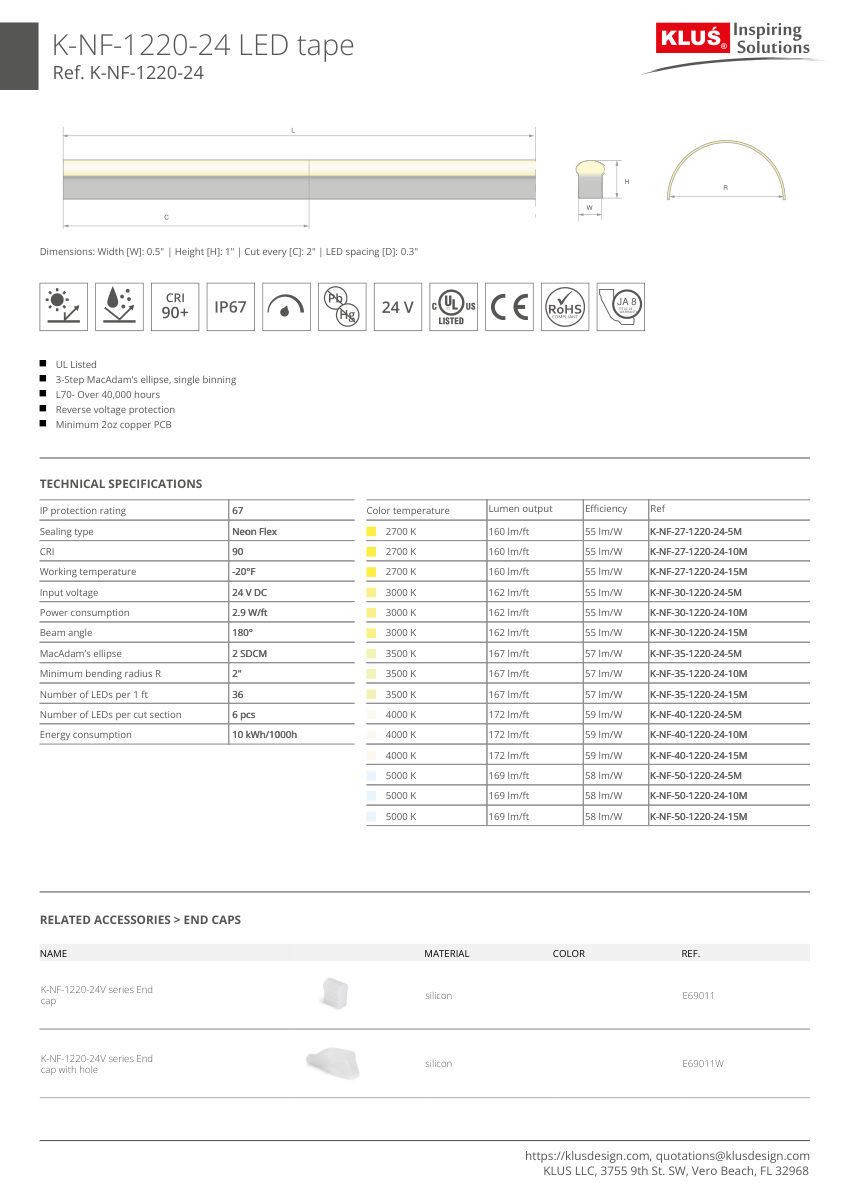Click the JA8 California icon
The height and width of the screenshot is (1203, 850).
tap(621, 307)
